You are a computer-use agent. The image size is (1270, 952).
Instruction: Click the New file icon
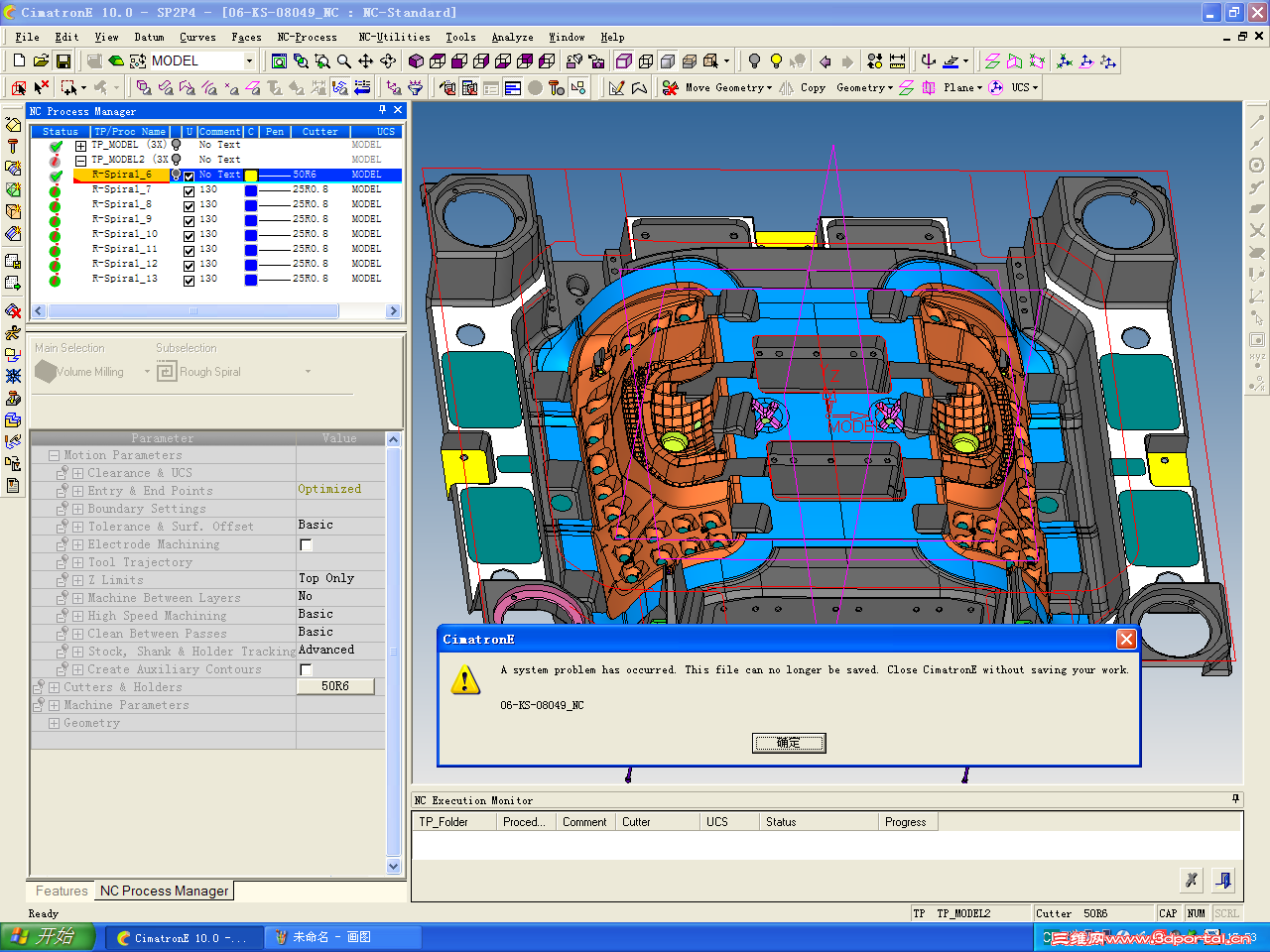click(x=19, y=61)
